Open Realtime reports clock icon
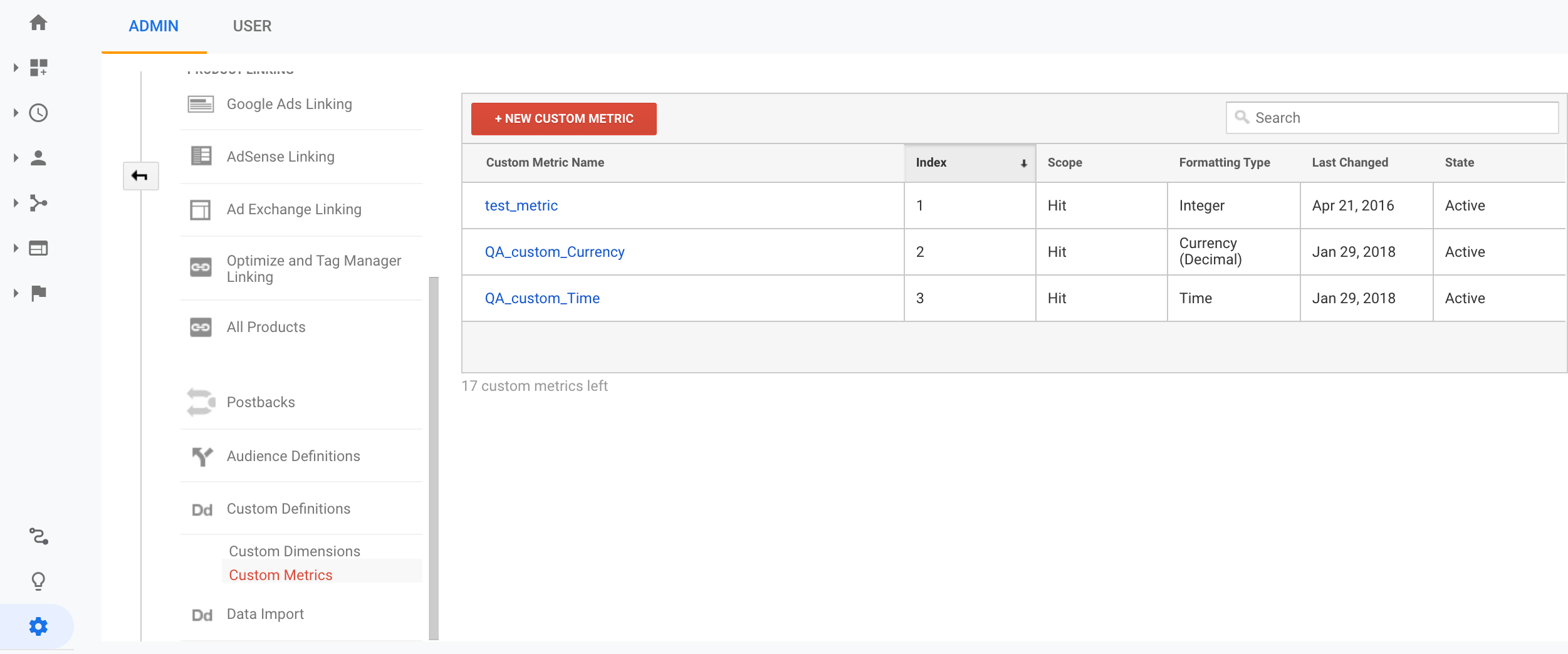Screen dimensions: 1568x654 (x=39, y=113)
